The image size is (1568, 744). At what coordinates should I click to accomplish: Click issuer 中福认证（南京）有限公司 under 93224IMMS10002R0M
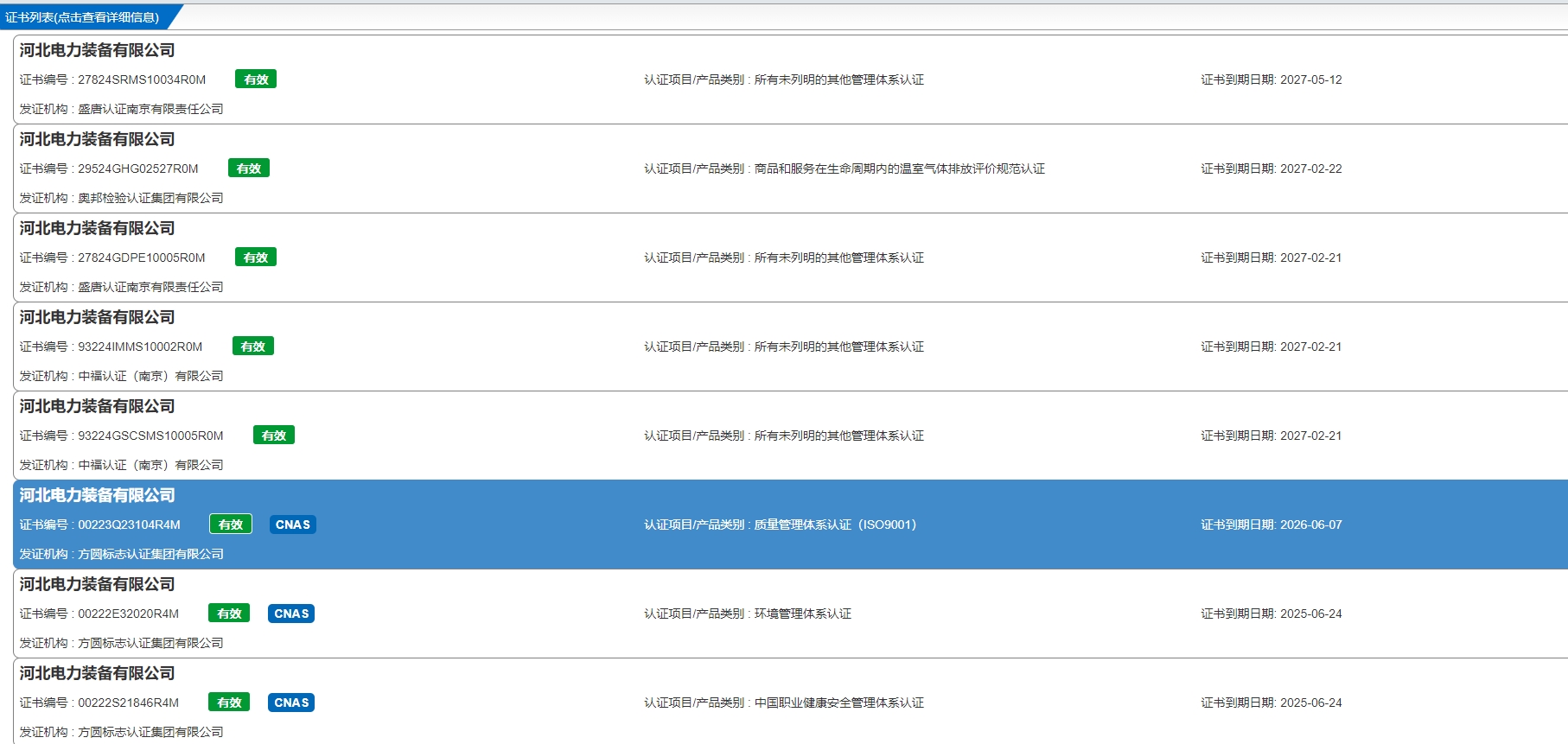coord(150,376)
